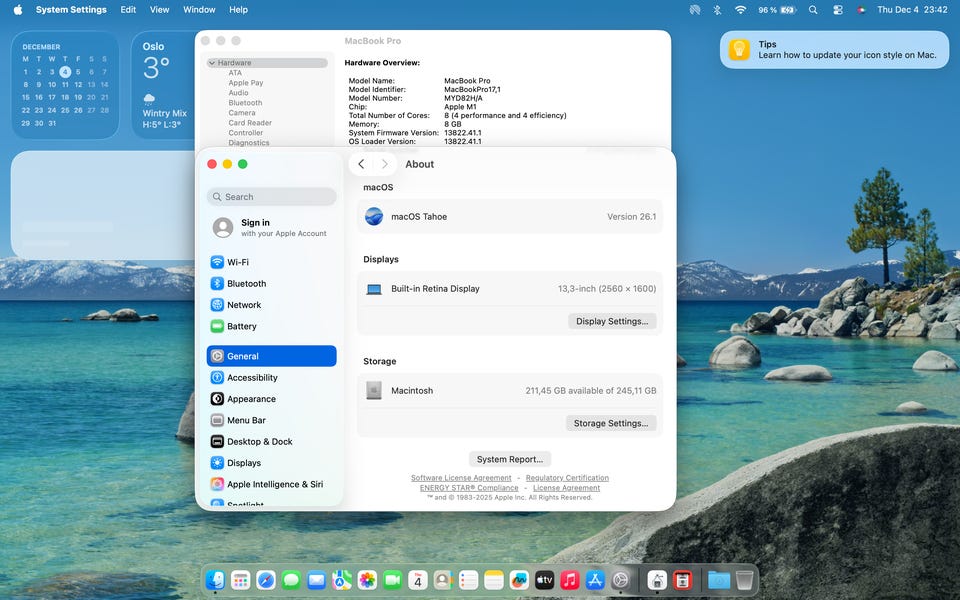Open the Wi-Fi settings in sidebar
Screen dimensions: 960x600
(x=237, y=262)
